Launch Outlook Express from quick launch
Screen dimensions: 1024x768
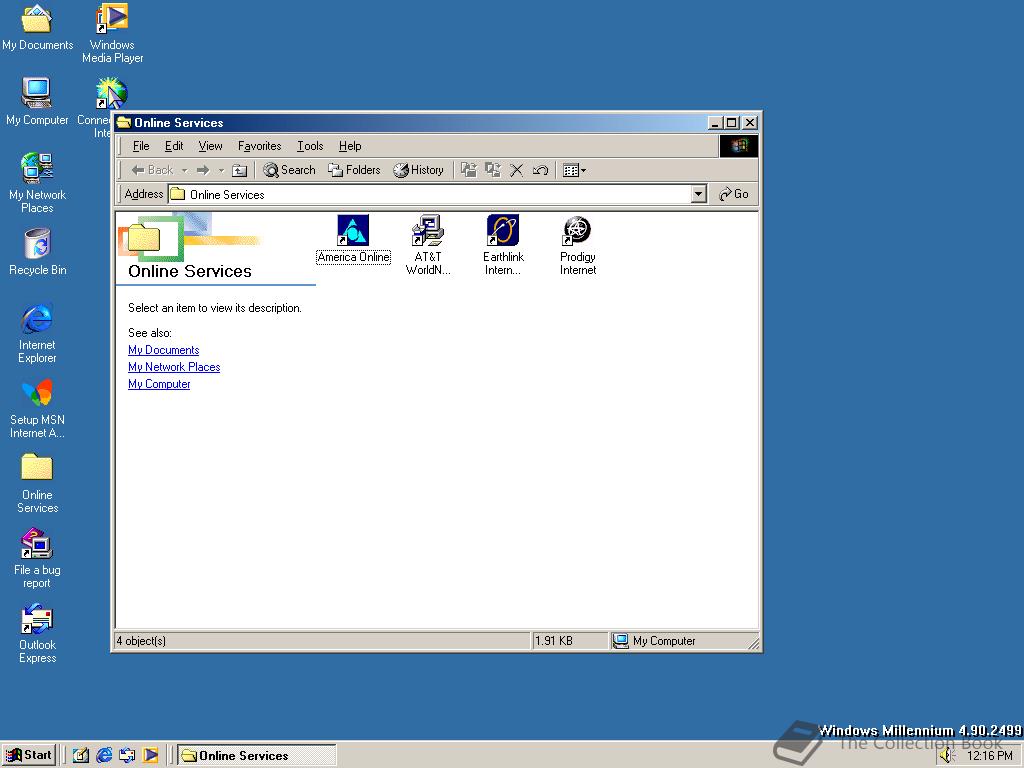coord(127,756)
